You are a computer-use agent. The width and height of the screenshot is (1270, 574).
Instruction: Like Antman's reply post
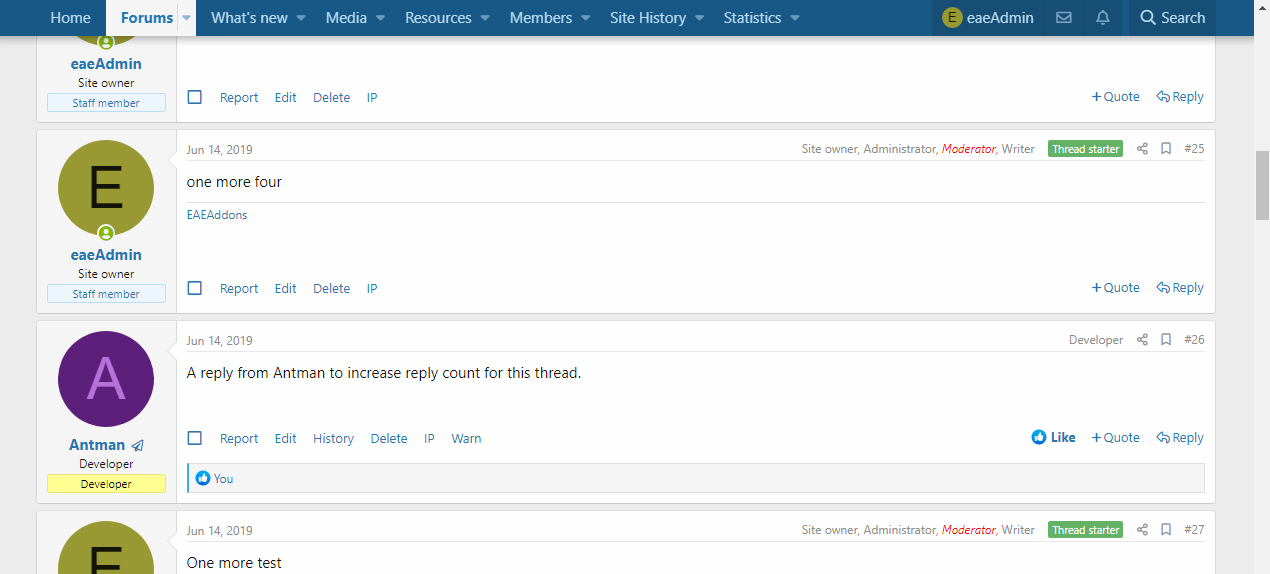(x=1054, y=438)
